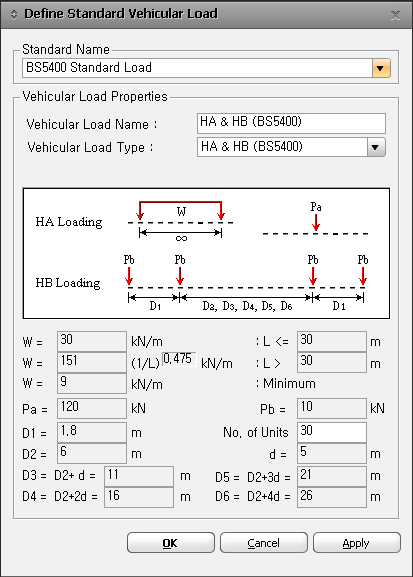Screen dimensions: 413x577
Task: Click the 'Vehicular Load Properties' group title
Action: point(95,96)
